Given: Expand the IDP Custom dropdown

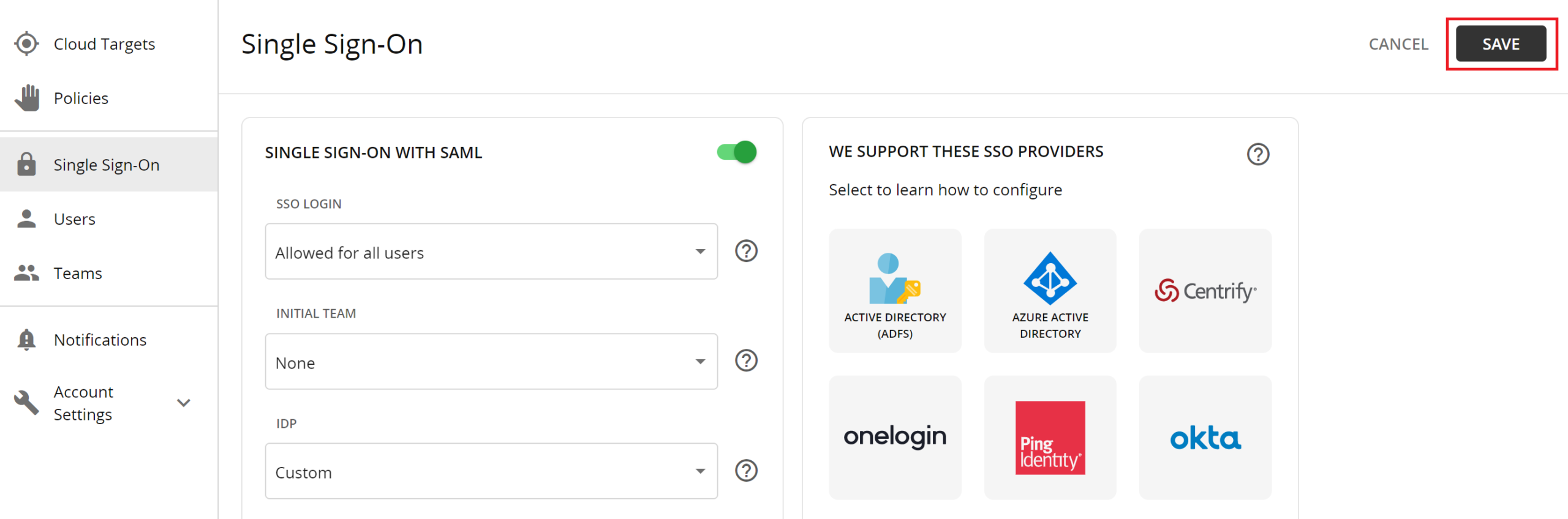Looking at the screenshot, I should click(491, 471).
